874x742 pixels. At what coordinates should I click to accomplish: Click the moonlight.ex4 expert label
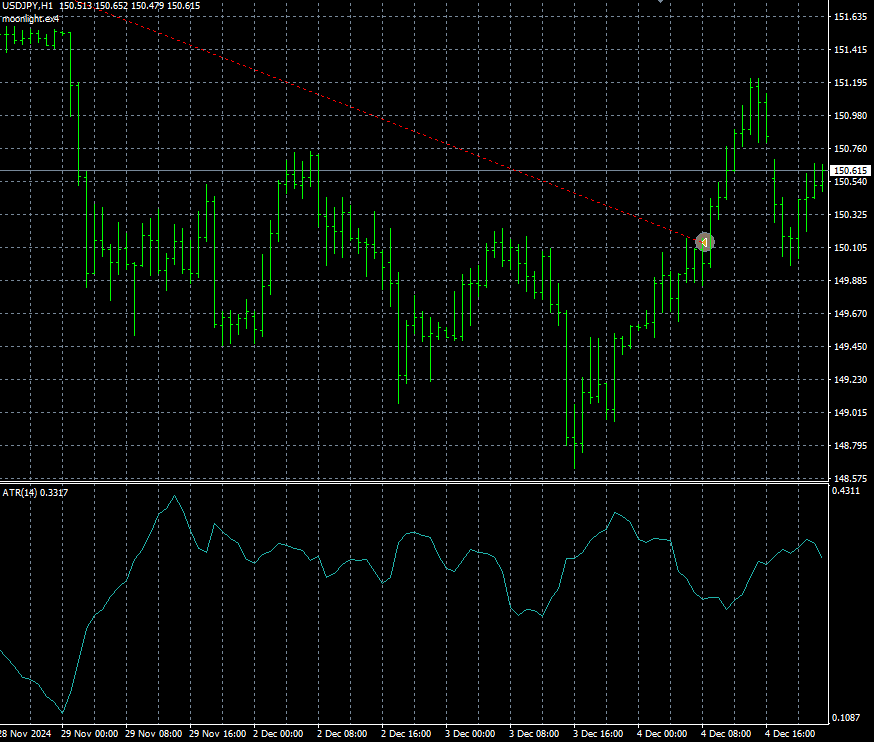click(31, 19)
